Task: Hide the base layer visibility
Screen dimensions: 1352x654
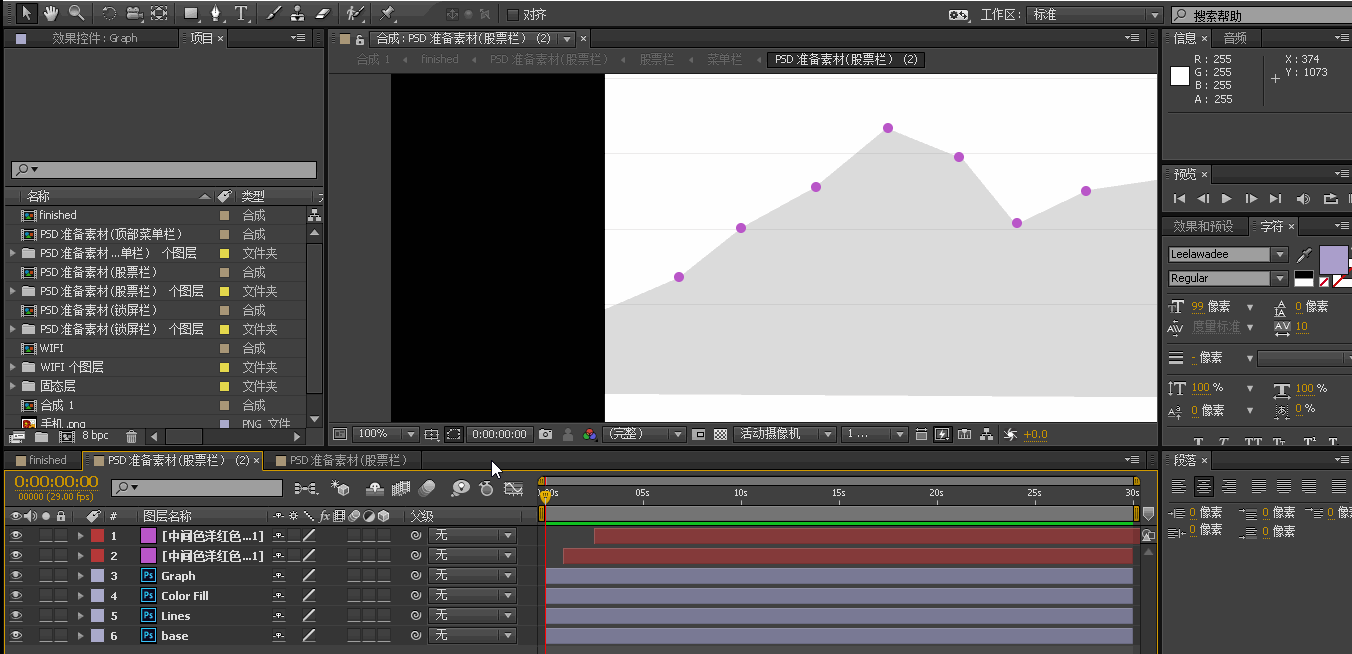Action: pos(16,635)
